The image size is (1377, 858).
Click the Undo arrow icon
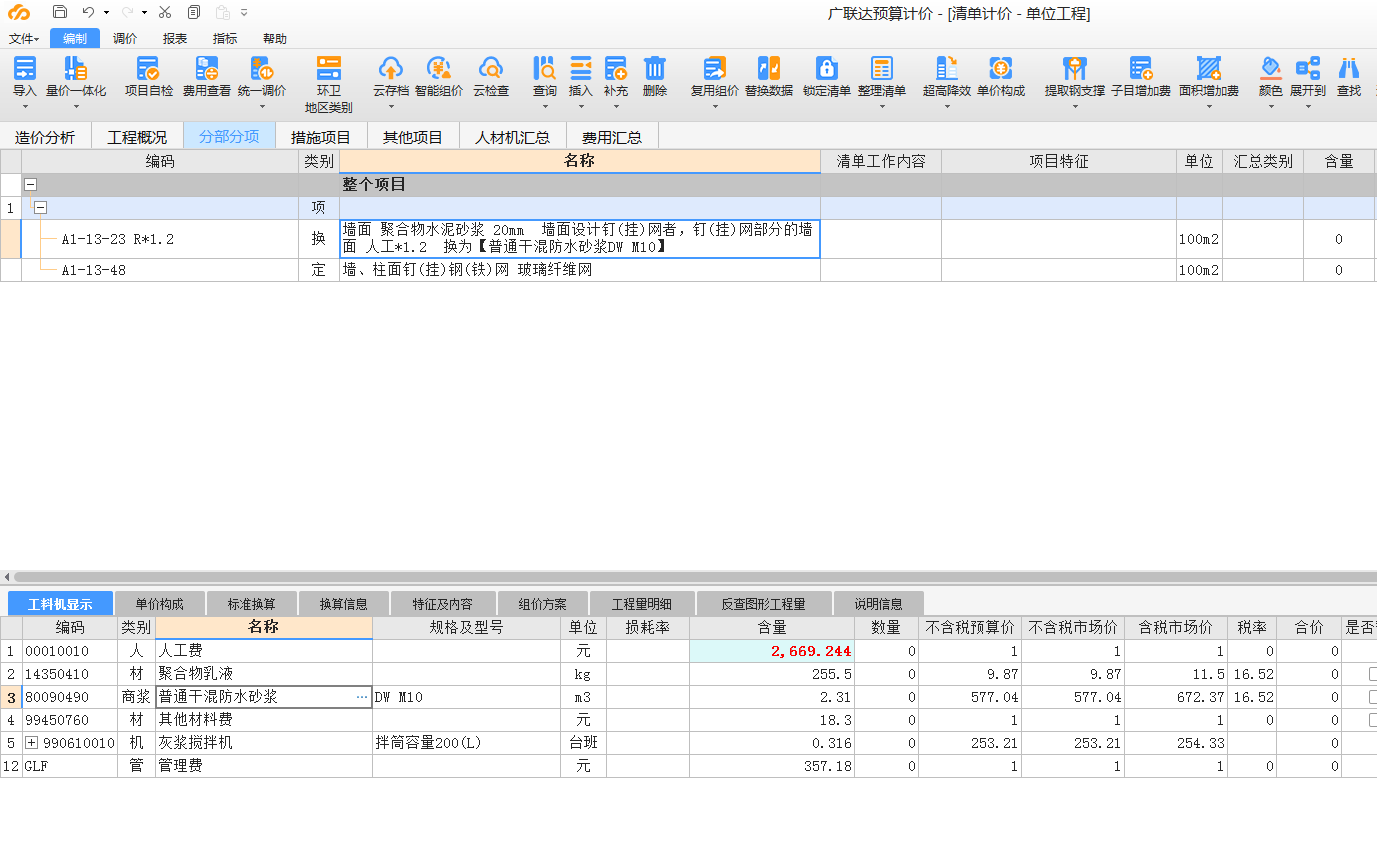click(89, 13)
